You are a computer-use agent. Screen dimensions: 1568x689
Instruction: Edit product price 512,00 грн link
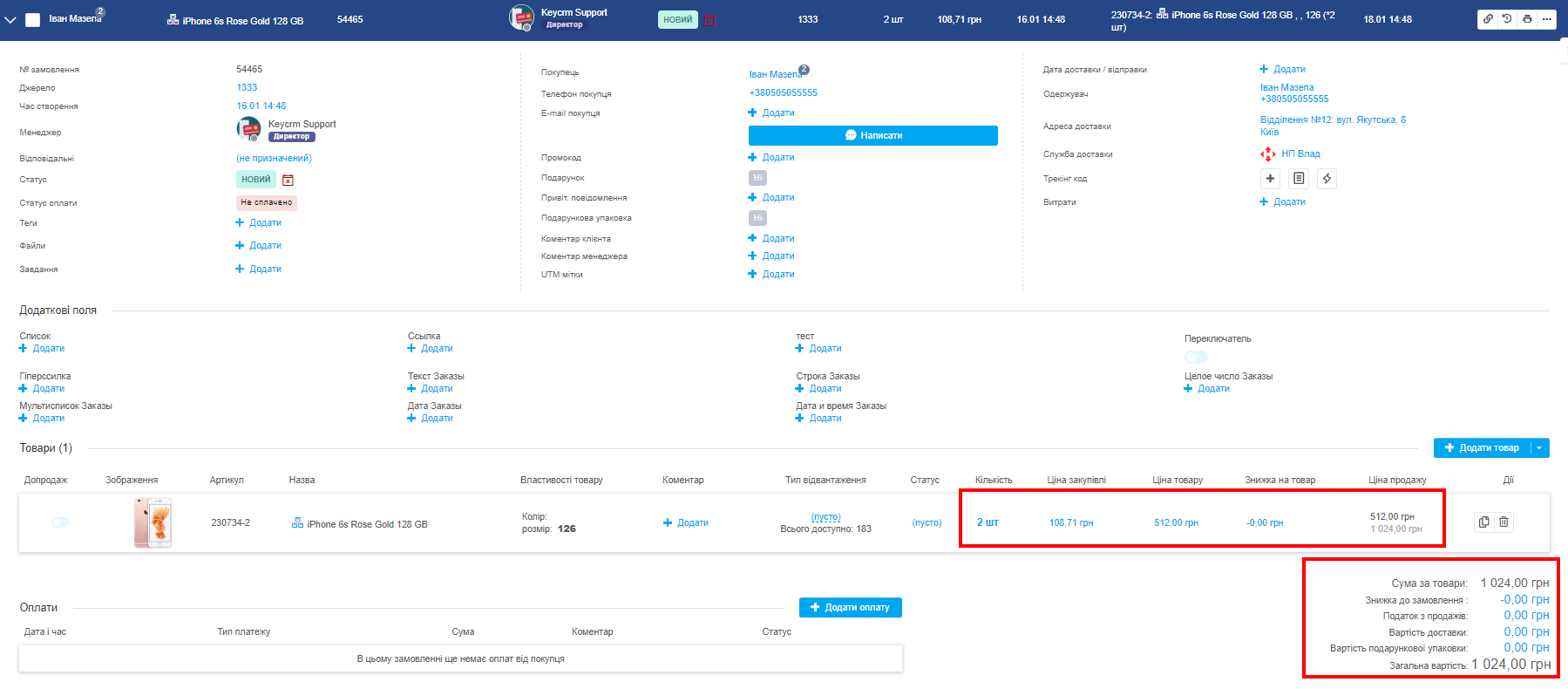click(x=1176, y=522)
